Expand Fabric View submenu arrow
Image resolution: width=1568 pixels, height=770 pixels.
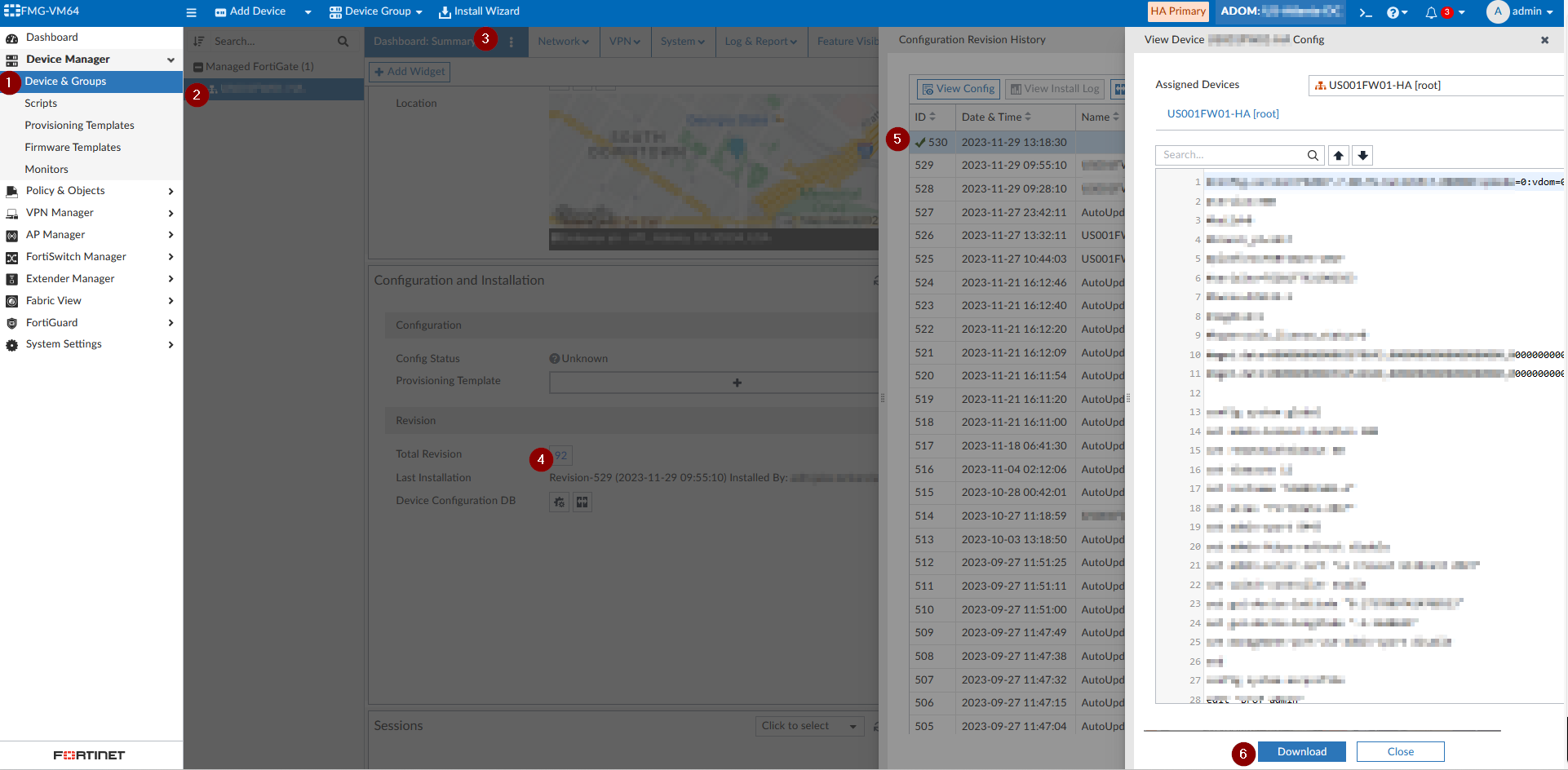[171, 301]
